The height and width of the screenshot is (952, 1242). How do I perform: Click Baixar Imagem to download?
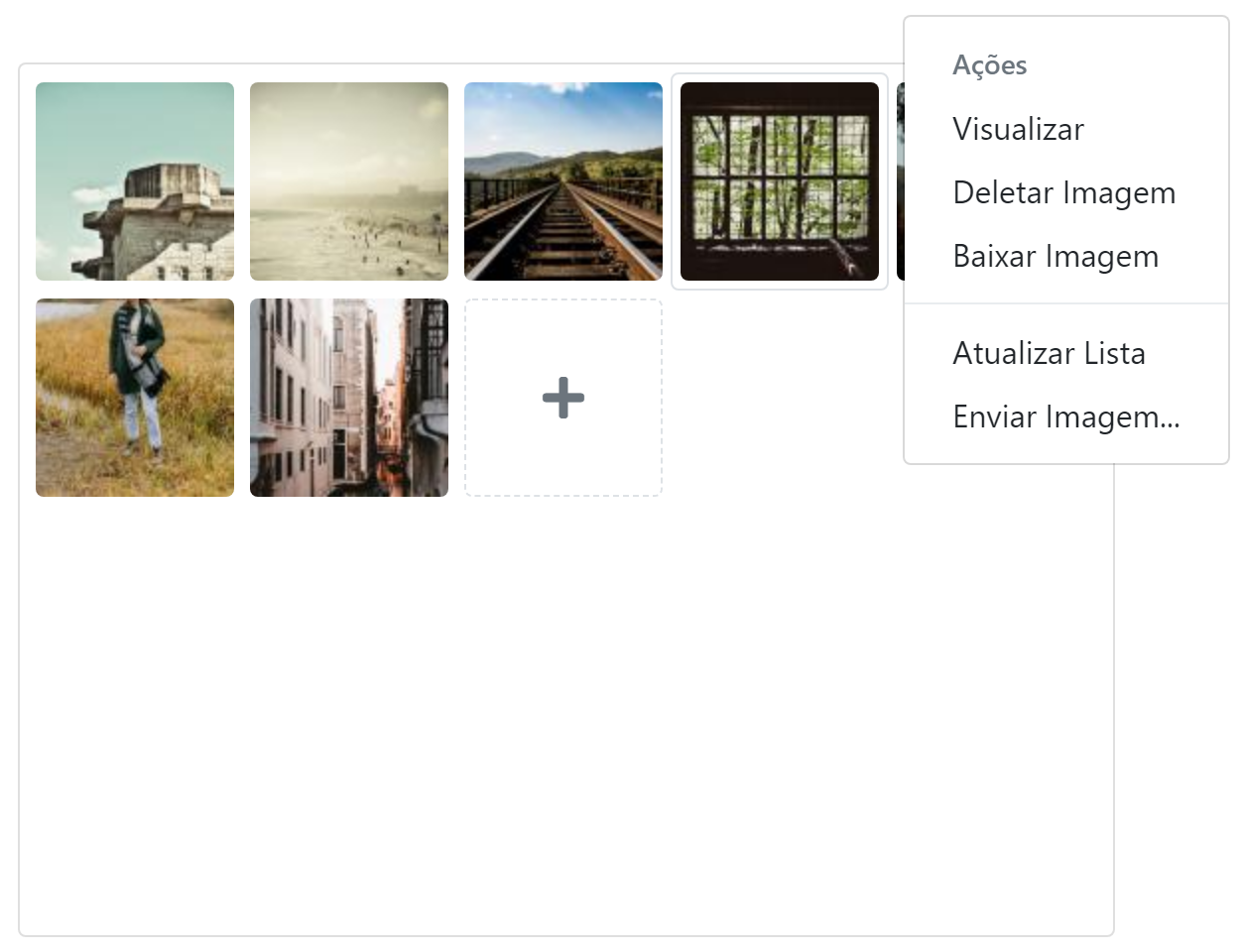[1055, 256]
